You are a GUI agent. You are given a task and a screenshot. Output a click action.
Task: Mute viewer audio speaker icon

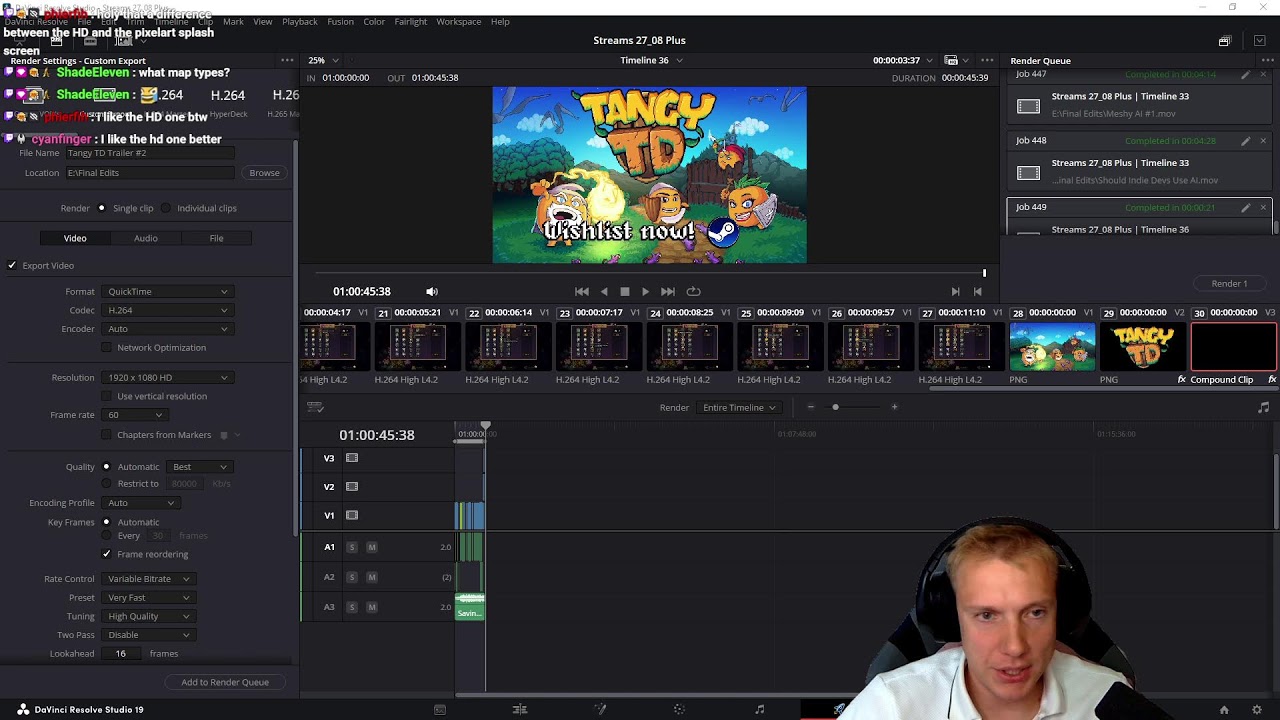pos(432,291)
